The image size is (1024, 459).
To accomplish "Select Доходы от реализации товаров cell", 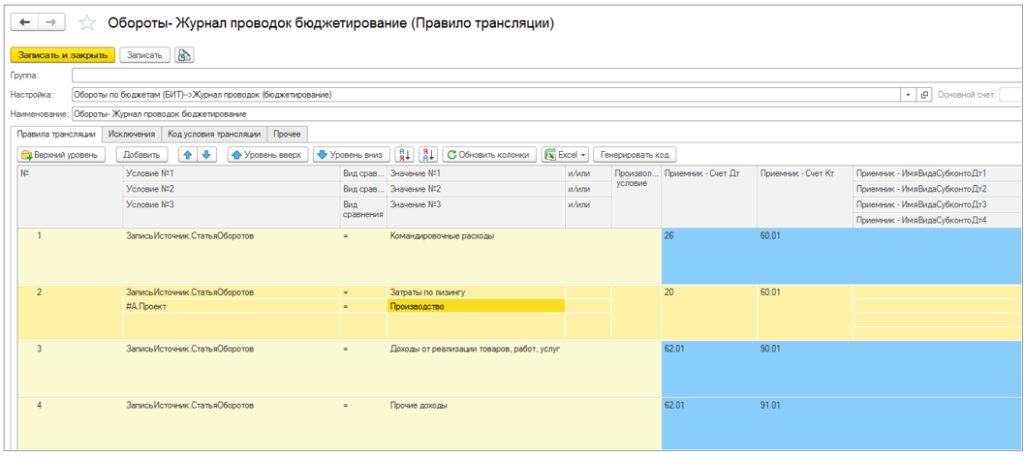I will (x=476, y=349).
